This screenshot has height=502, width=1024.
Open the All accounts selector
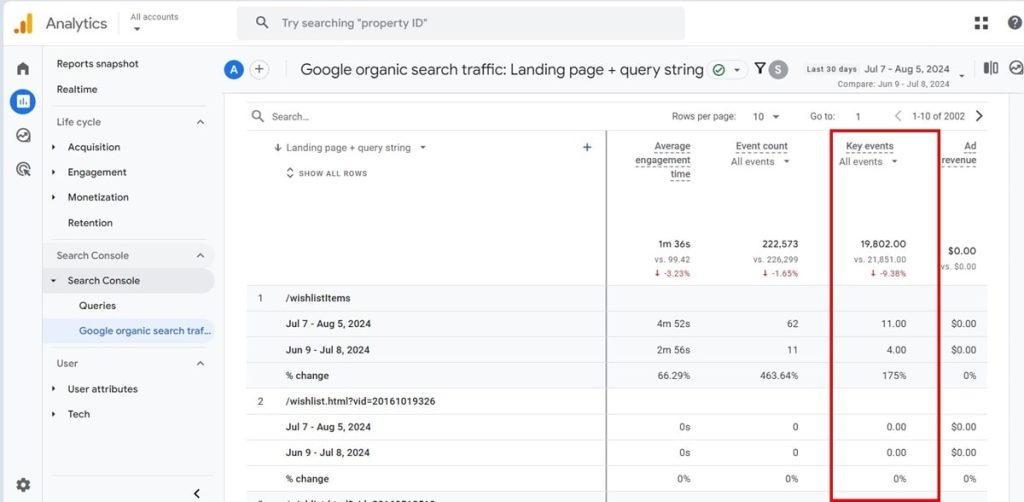pos(154,22)
